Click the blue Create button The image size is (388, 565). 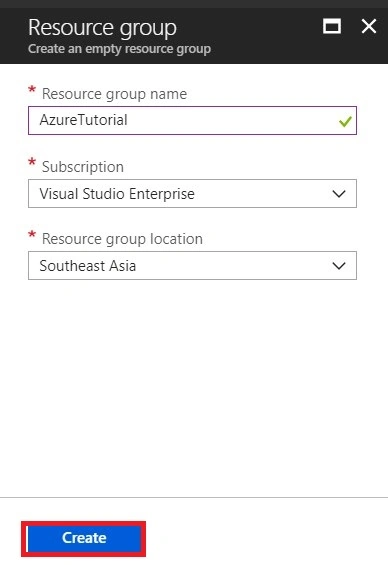84,538
